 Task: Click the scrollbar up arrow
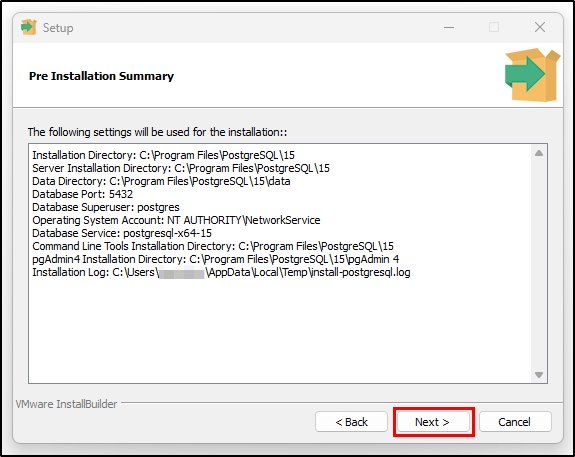click(539, 153)
